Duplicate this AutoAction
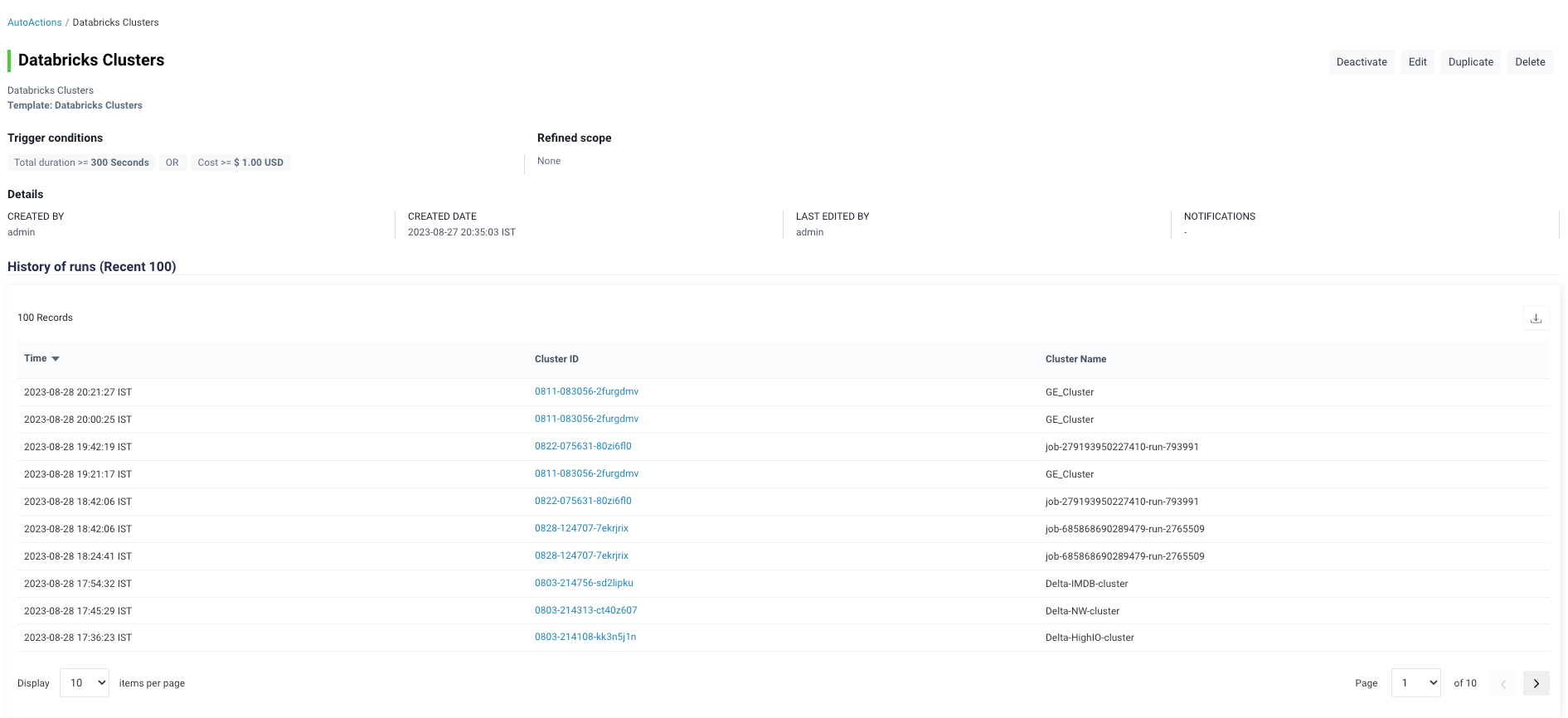1568x718 pixels. coord(1471,62)
